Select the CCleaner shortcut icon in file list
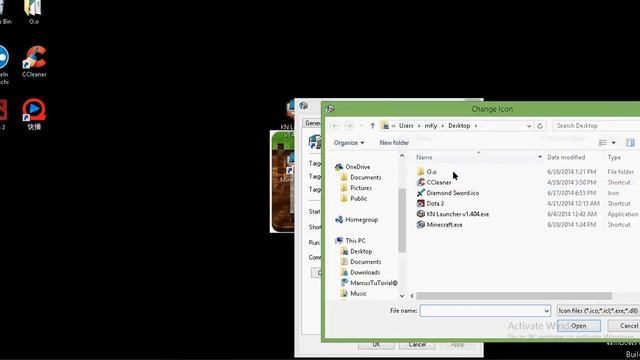Image resolution: width=640 pixels, height=360 pixels. [421, 182]
